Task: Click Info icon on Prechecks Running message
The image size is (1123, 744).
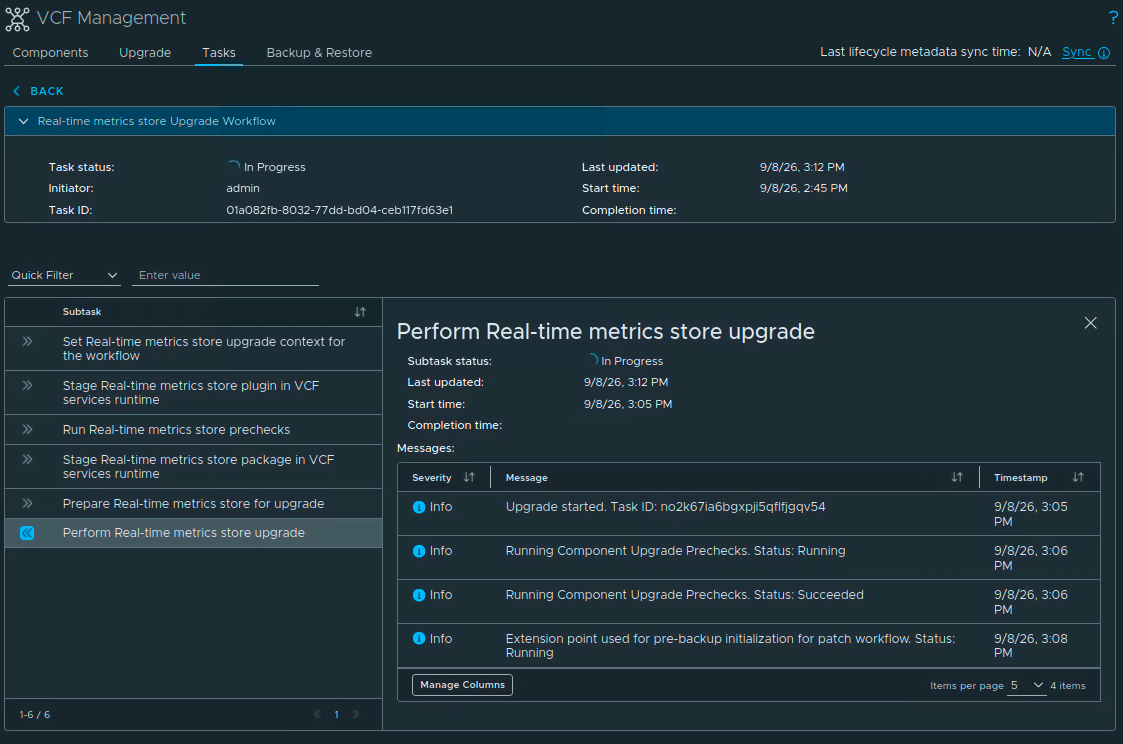Action: [x=419, y=551]
